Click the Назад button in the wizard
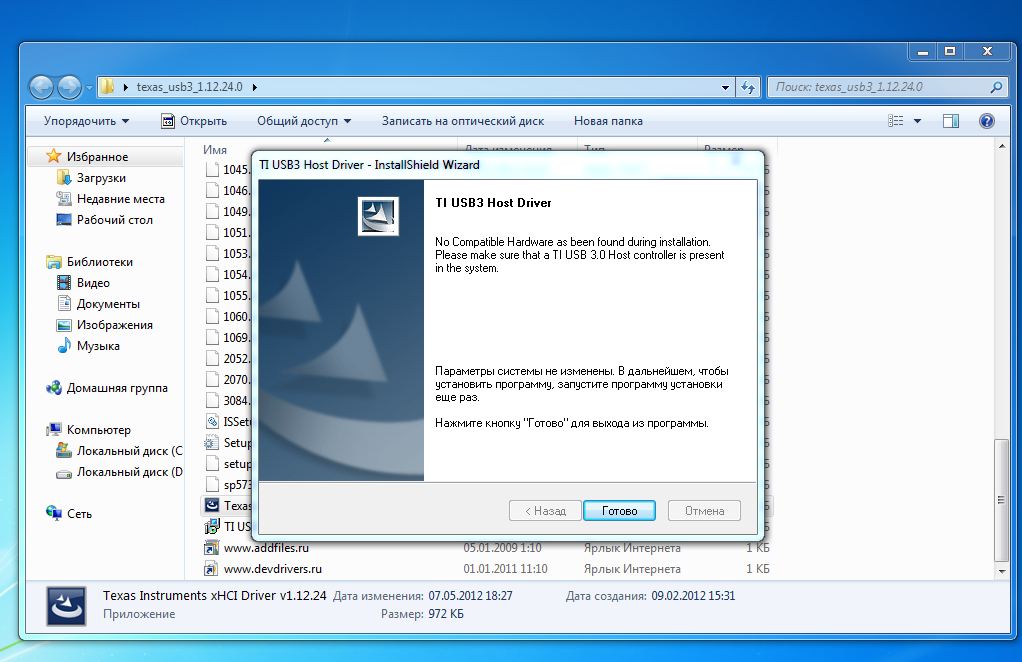The height and width of the screenshot is (662, 1022). tap(546, 511)
